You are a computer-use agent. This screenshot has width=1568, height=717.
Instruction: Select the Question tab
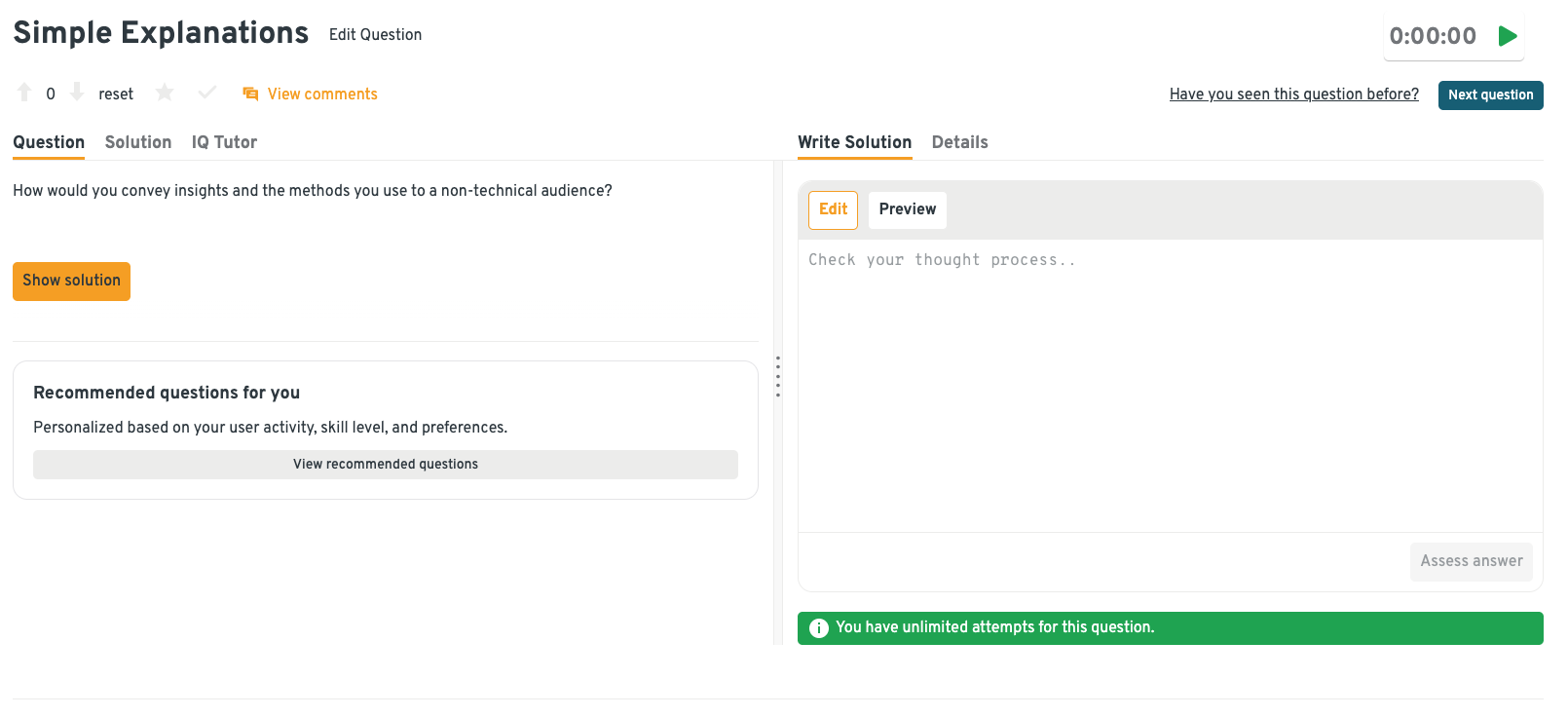[49, 142]
